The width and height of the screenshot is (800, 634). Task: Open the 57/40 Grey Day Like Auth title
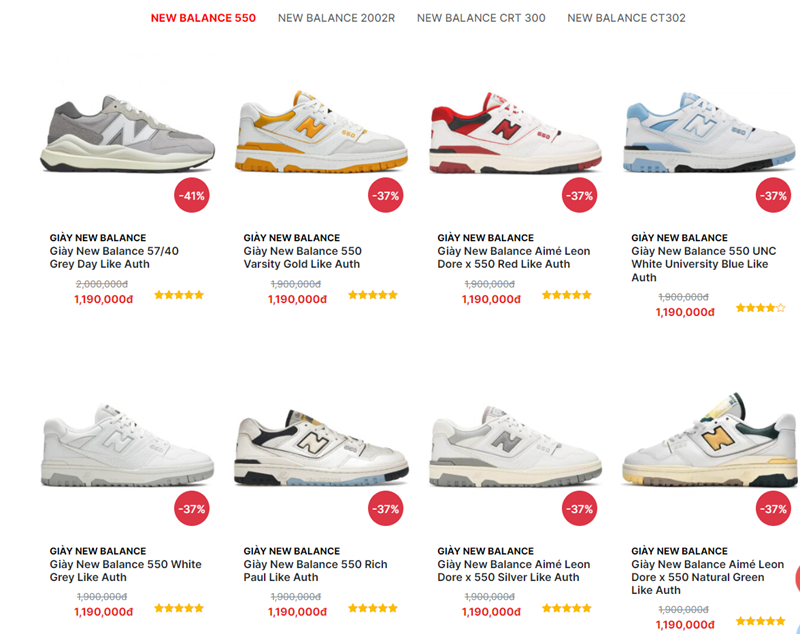click(x=114, y=258)
